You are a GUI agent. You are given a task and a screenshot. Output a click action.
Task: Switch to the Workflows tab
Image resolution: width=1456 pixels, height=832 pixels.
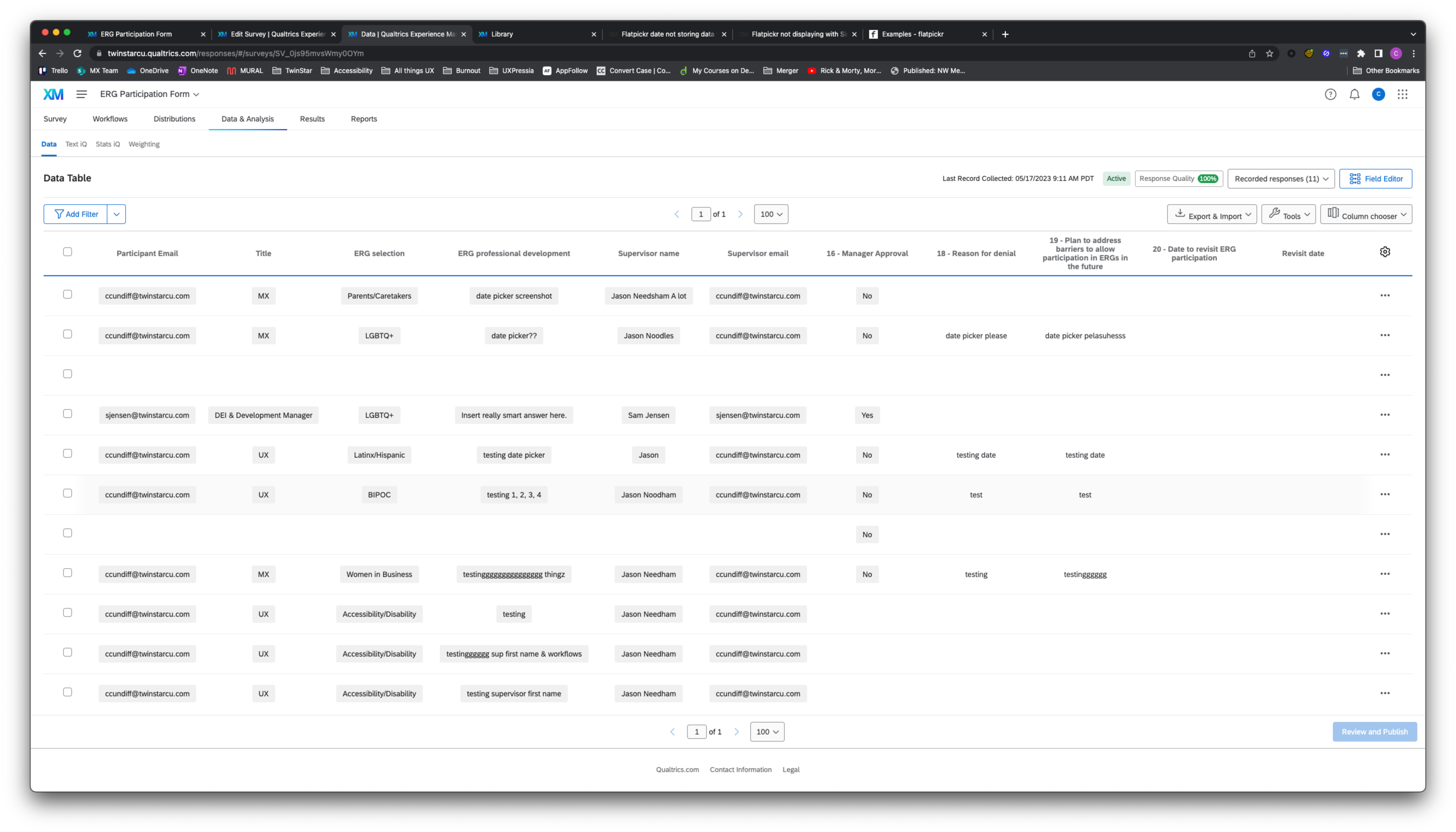110,119
